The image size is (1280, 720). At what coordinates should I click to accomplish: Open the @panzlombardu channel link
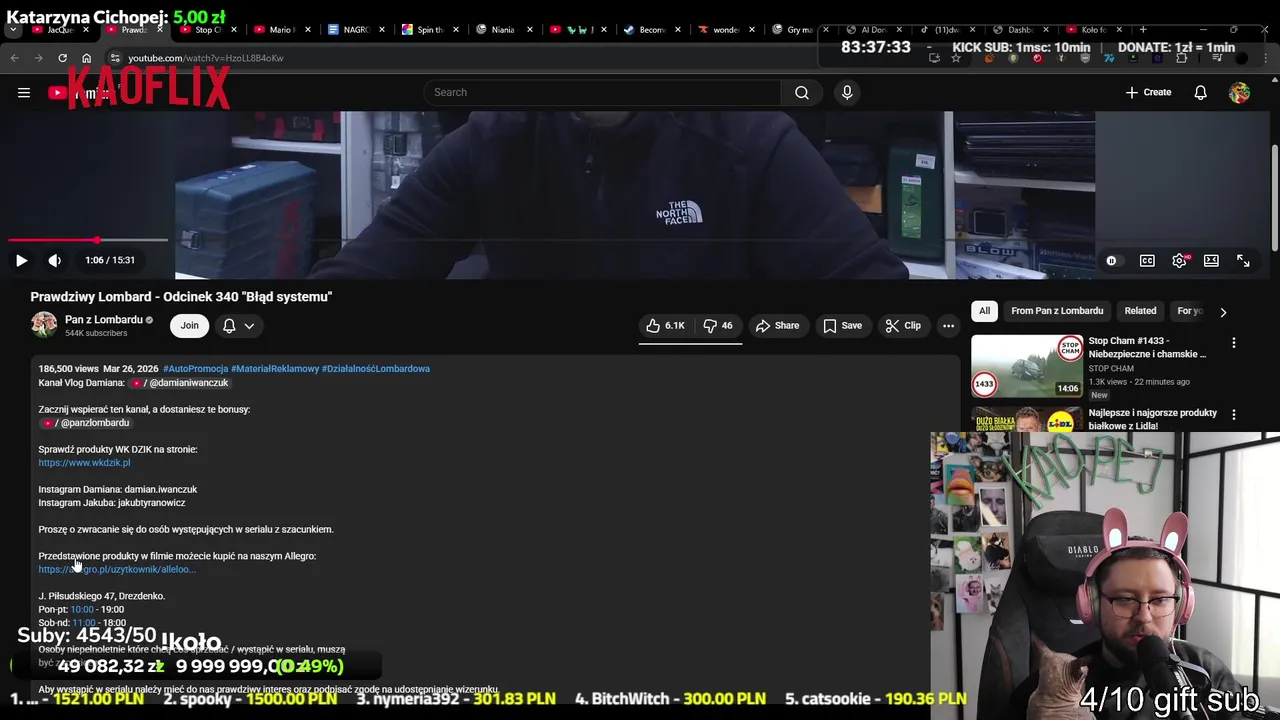tap(86, 423)
